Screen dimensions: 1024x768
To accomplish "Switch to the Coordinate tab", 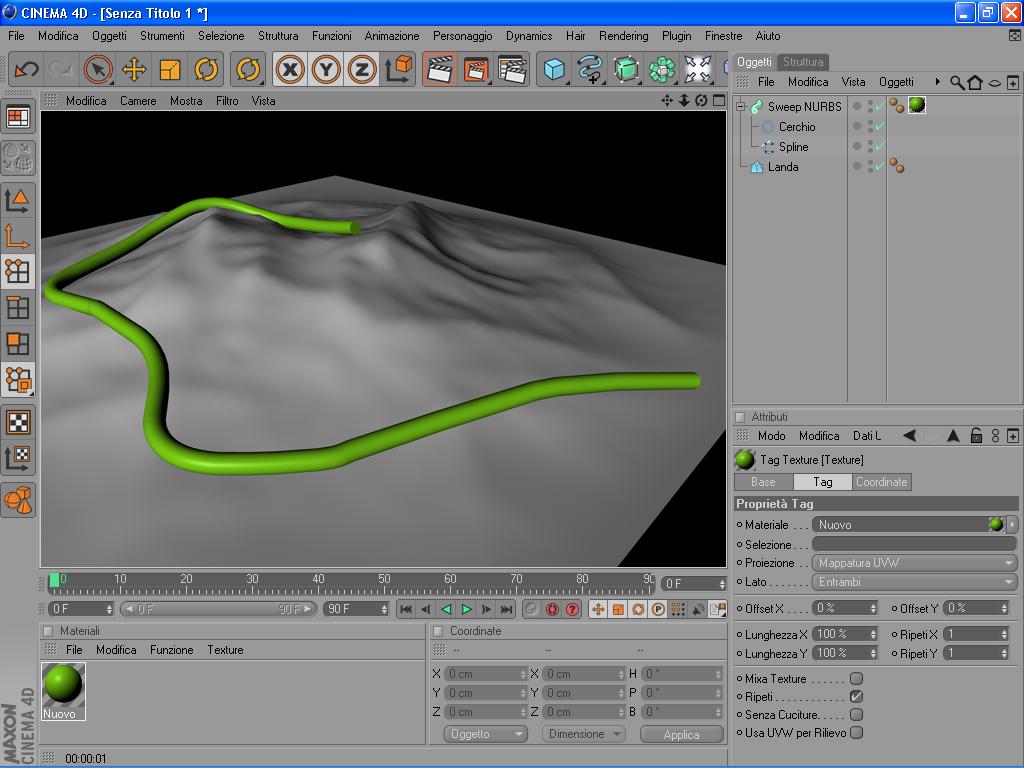I will pyautogui.click(x=881, y=482).
